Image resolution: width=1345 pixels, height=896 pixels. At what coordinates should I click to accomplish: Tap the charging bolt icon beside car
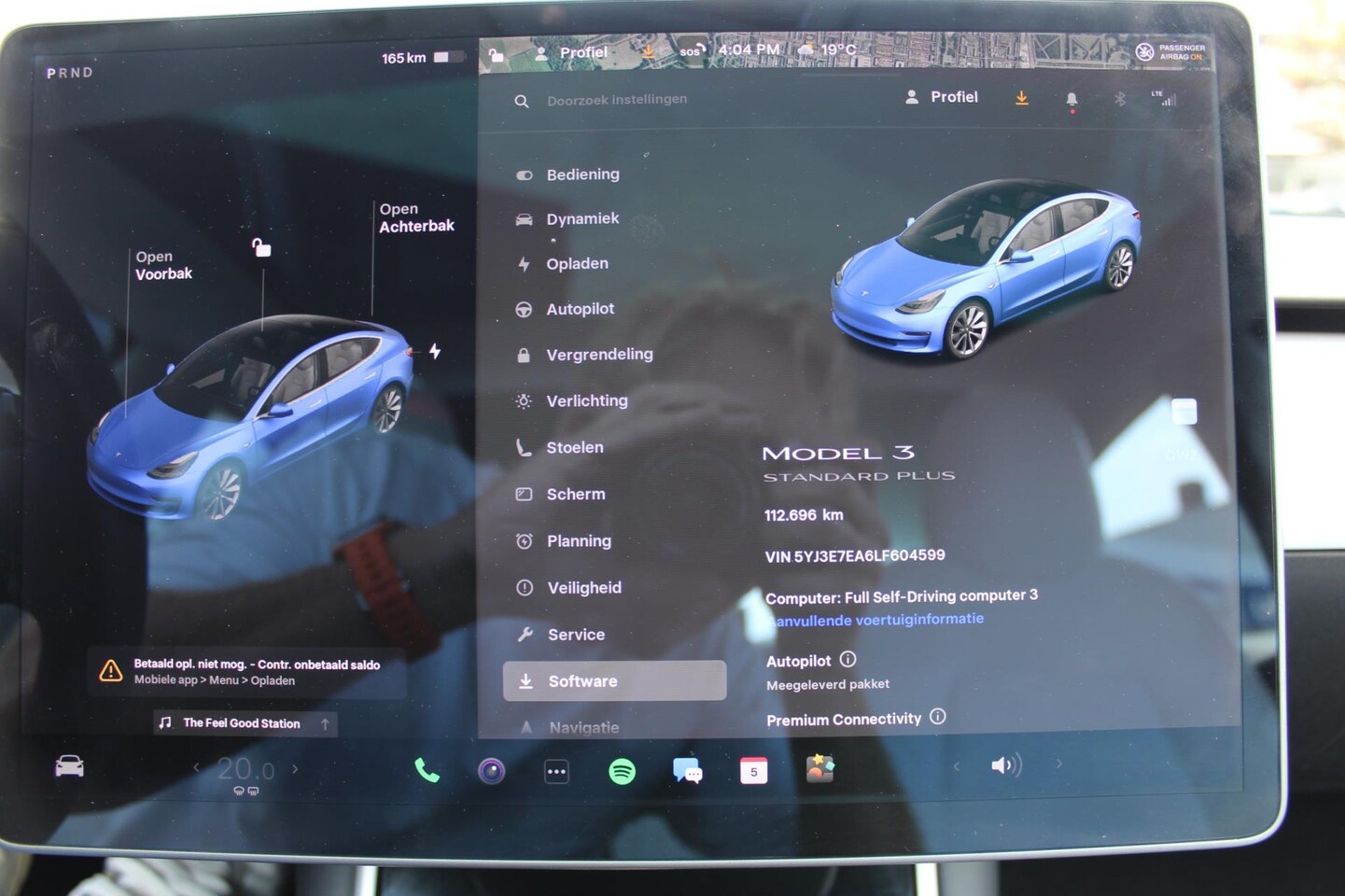435,351
